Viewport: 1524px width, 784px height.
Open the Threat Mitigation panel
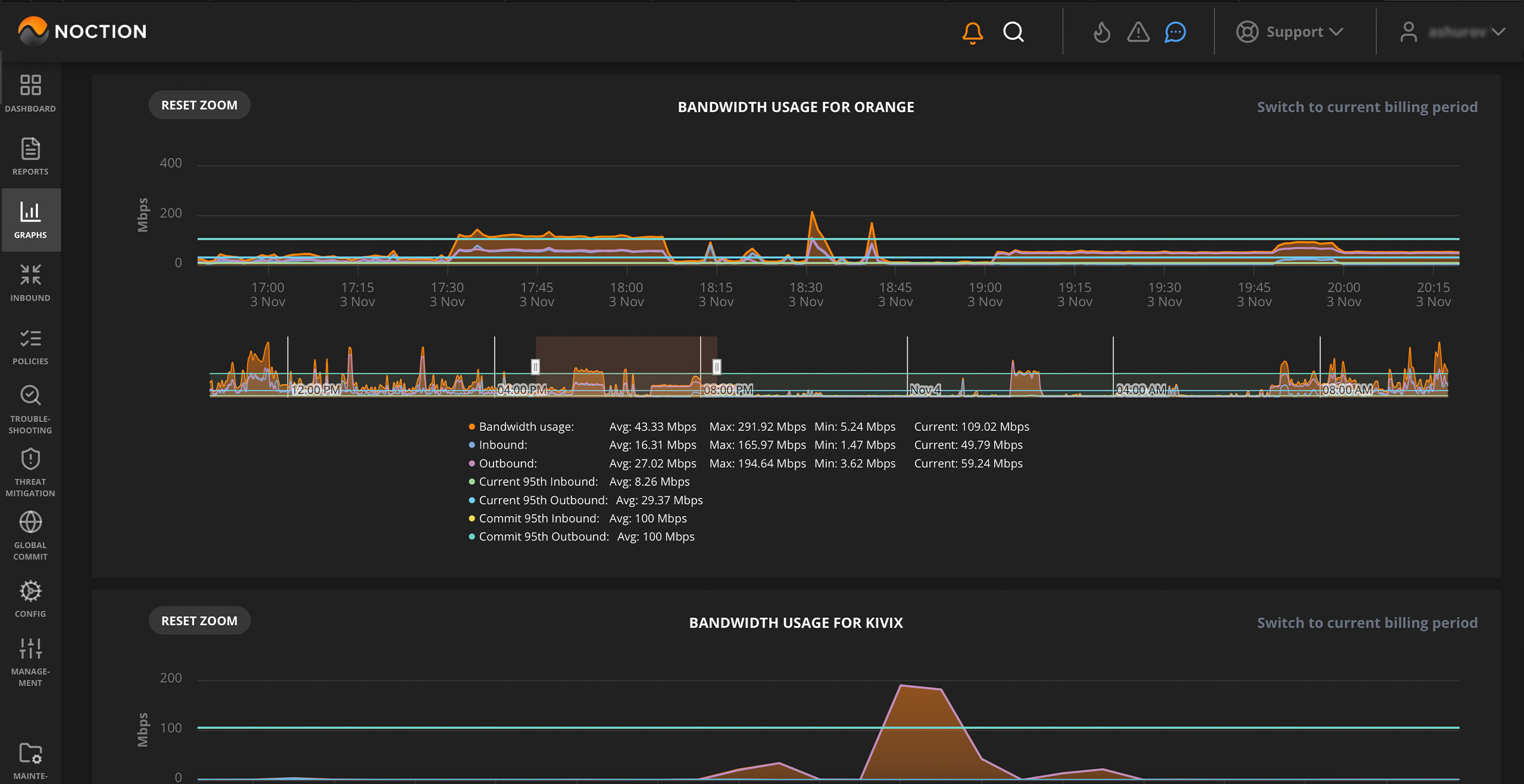(x=30, y=470)
